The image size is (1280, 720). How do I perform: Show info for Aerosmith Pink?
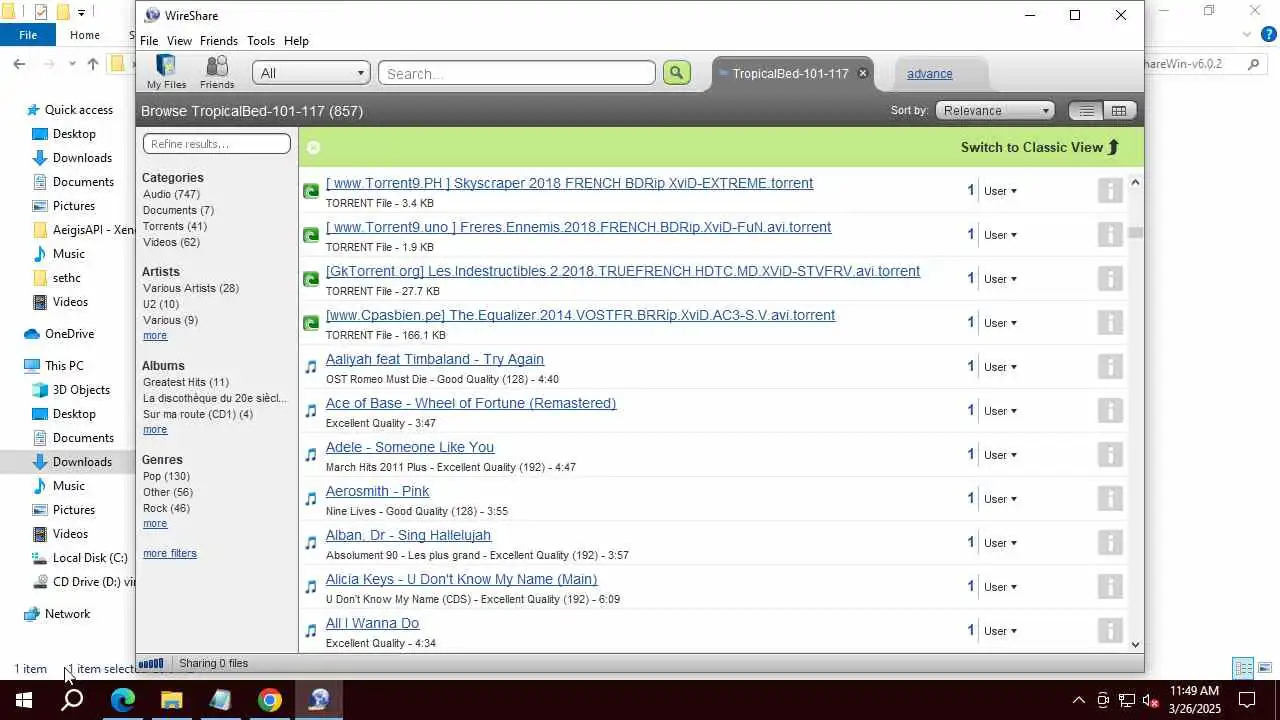click(1110, 498)
